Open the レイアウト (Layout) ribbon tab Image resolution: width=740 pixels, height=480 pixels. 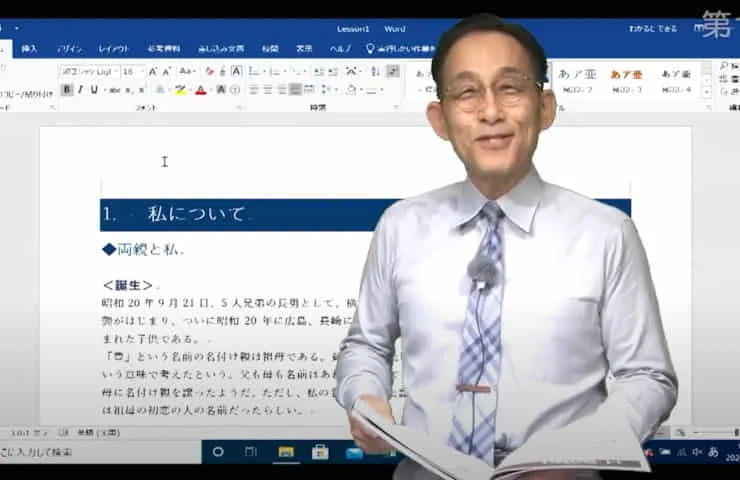[113, 48]
